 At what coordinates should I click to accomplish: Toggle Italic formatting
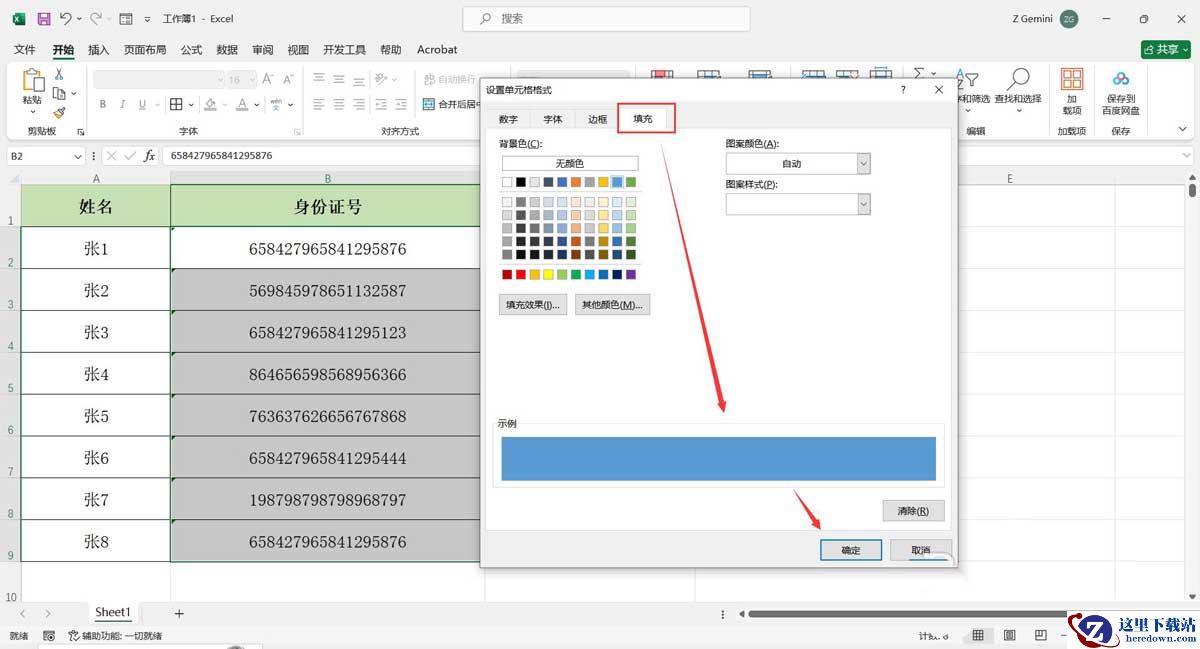pyautogui.click(x=123, y=104)
